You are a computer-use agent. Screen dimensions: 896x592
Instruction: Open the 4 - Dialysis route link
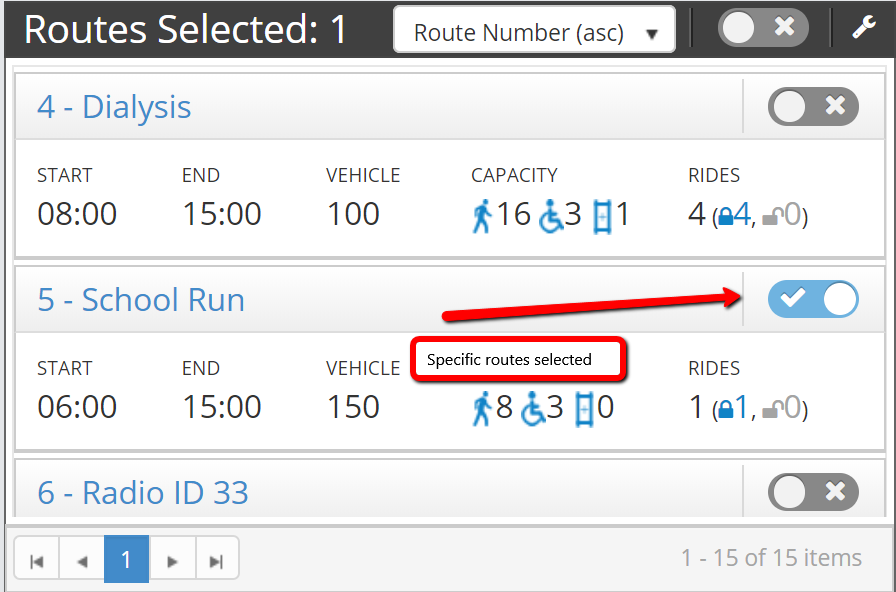114,107
